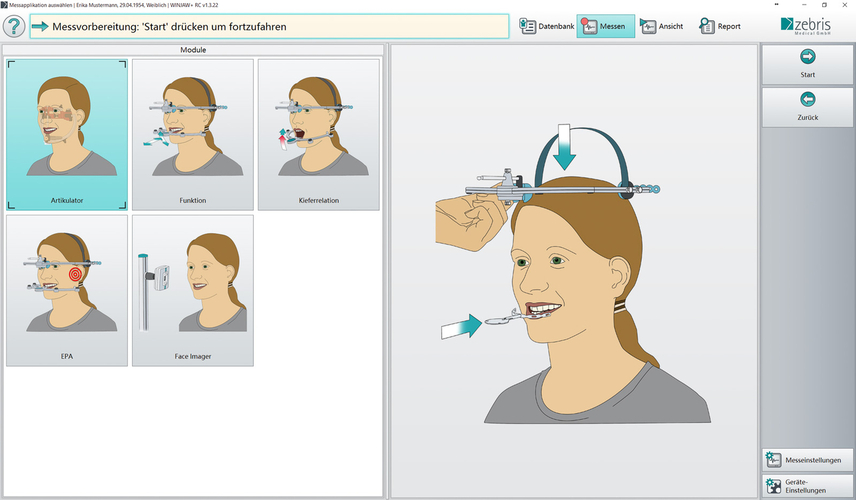The height and width of the screenshot is (500, 856).
Task: Open the Kieferrelation module
Action: 318,134
